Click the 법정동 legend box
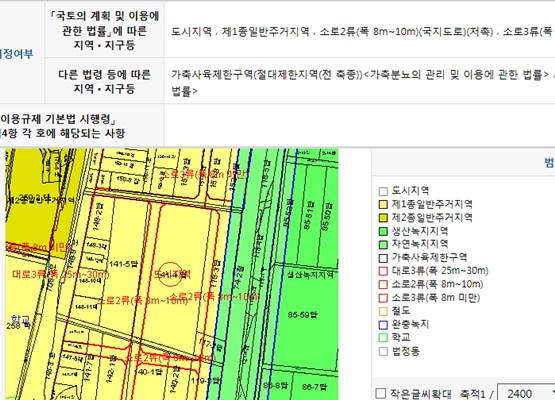 pyautogui.click(x=383, y=352)
